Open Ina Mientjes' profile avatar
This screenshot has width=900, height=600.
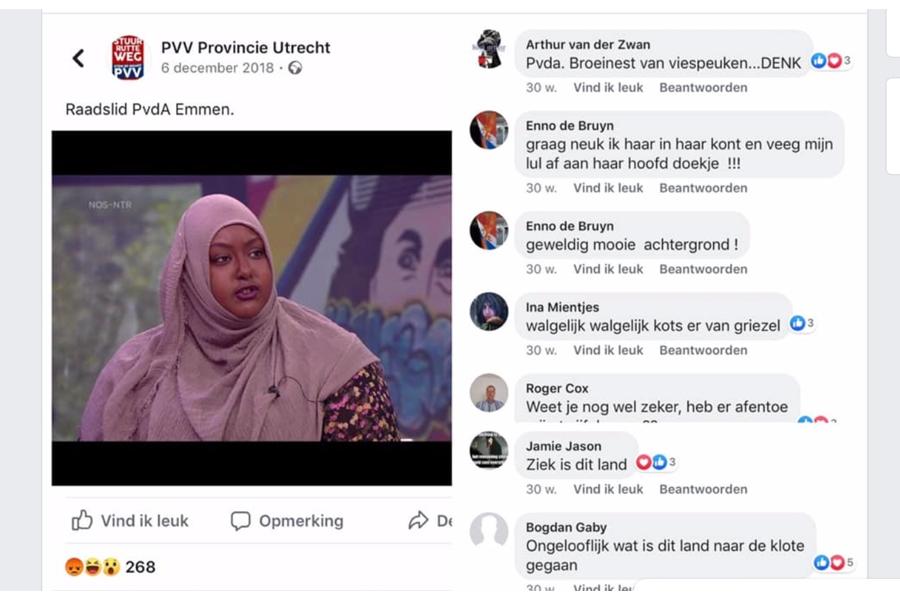point(489,312)
